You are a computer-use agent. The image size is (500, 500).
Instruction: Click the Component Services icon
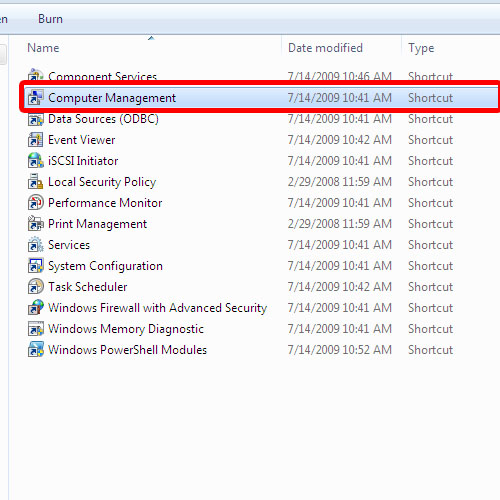coord(36,75)
